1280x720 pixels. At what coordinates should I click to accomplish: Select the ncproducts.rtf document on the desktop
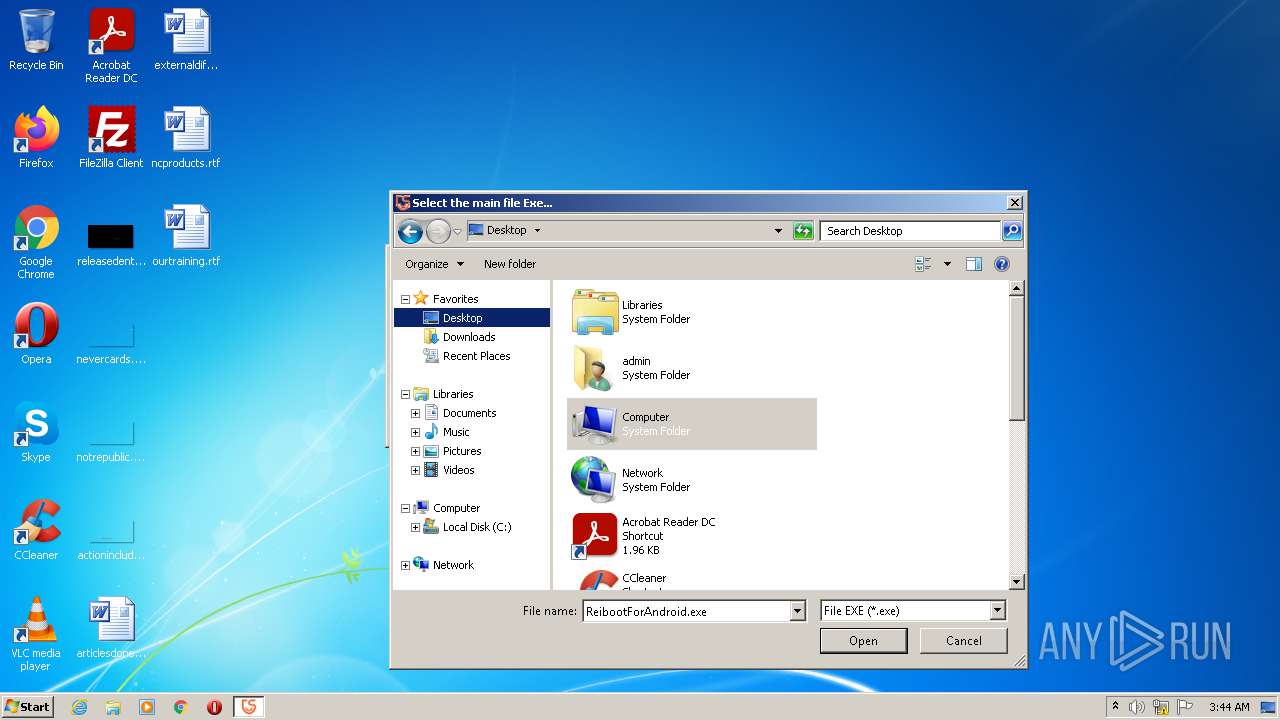(186, 138)
